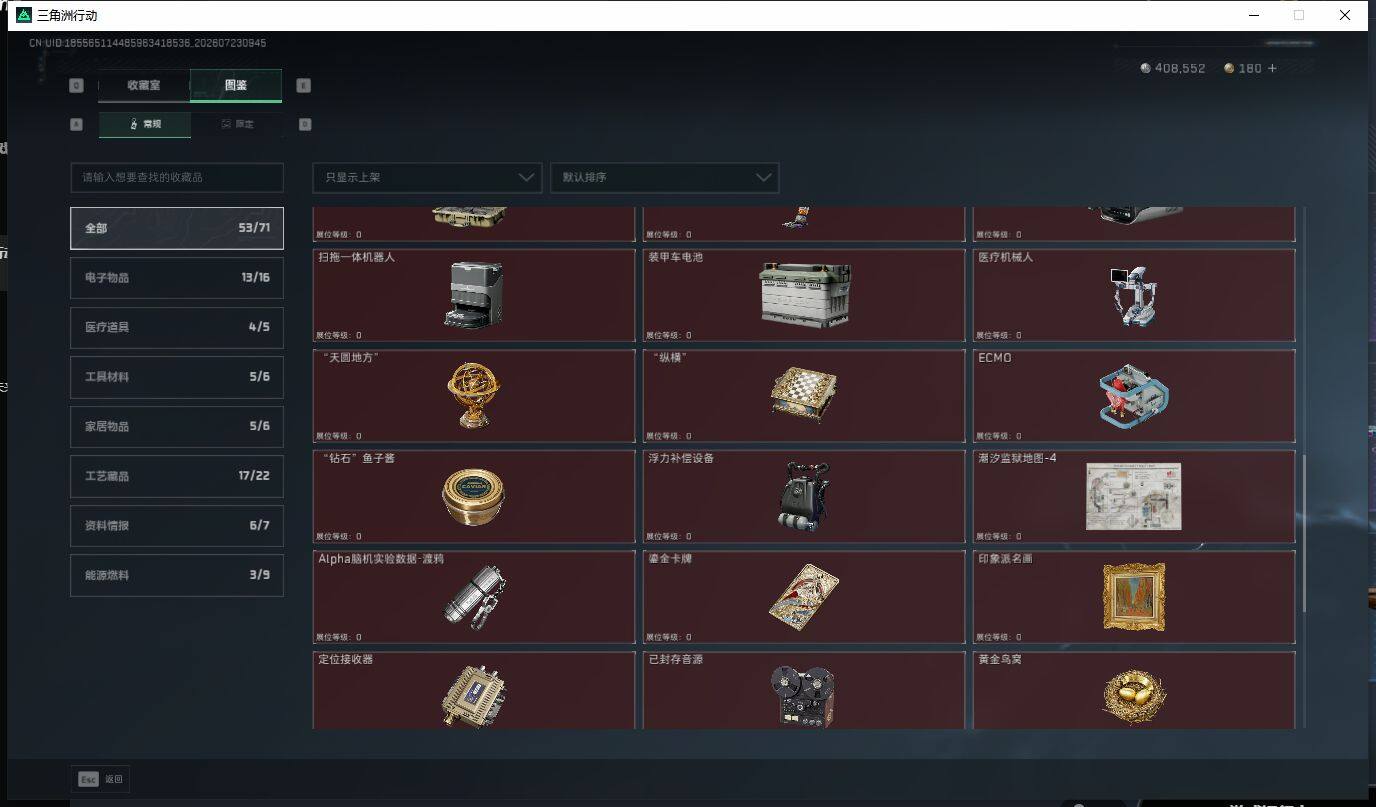Click the gold currency coin icon showing 180
Screen dimensions: 1376x807
point(1229,68)
